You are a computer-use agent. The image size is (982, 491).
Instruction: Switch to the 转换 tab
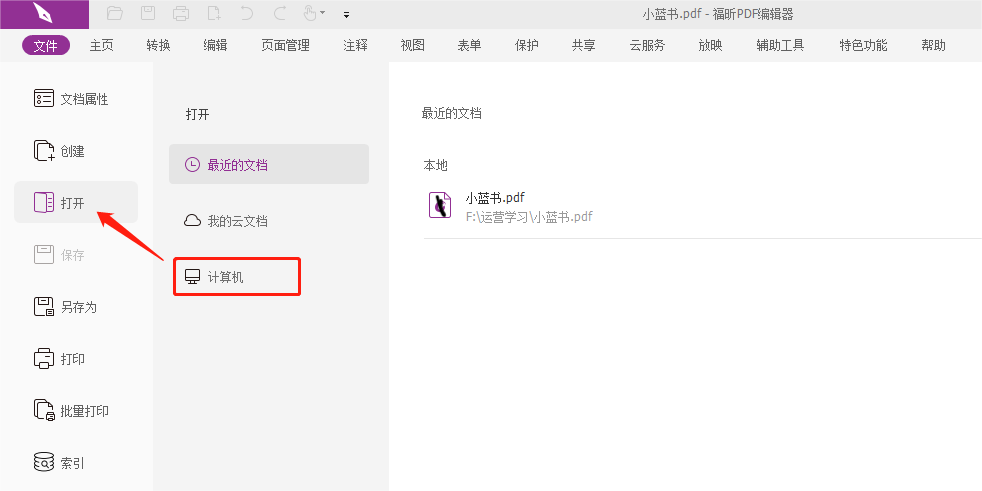(158, 46)
